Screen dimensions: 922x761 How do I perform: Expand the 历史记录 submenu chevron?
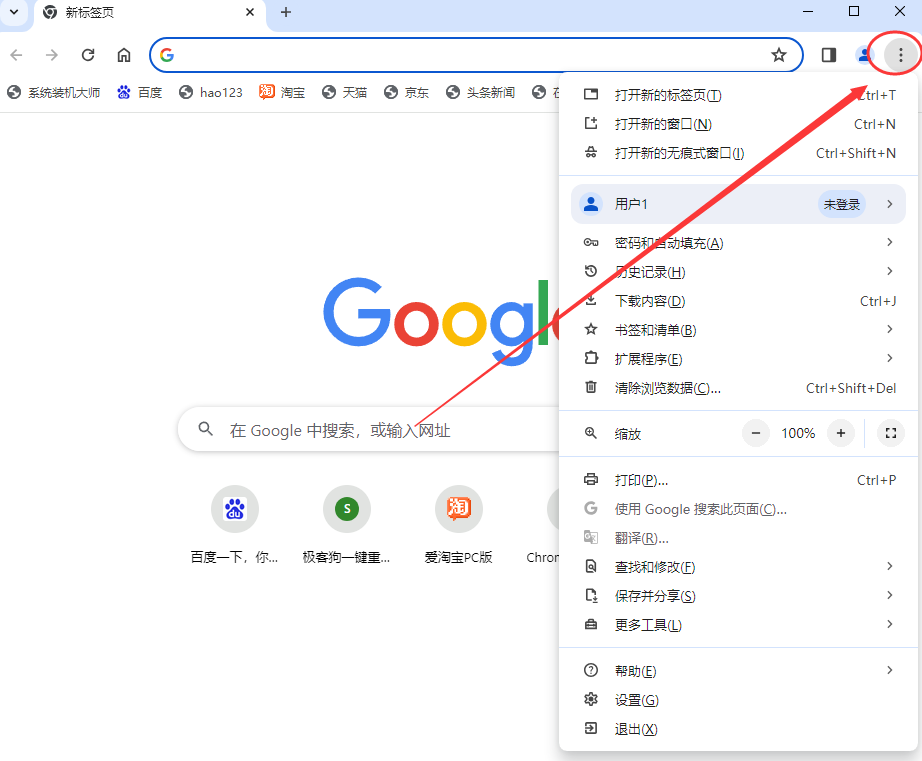tap(890, 271)
